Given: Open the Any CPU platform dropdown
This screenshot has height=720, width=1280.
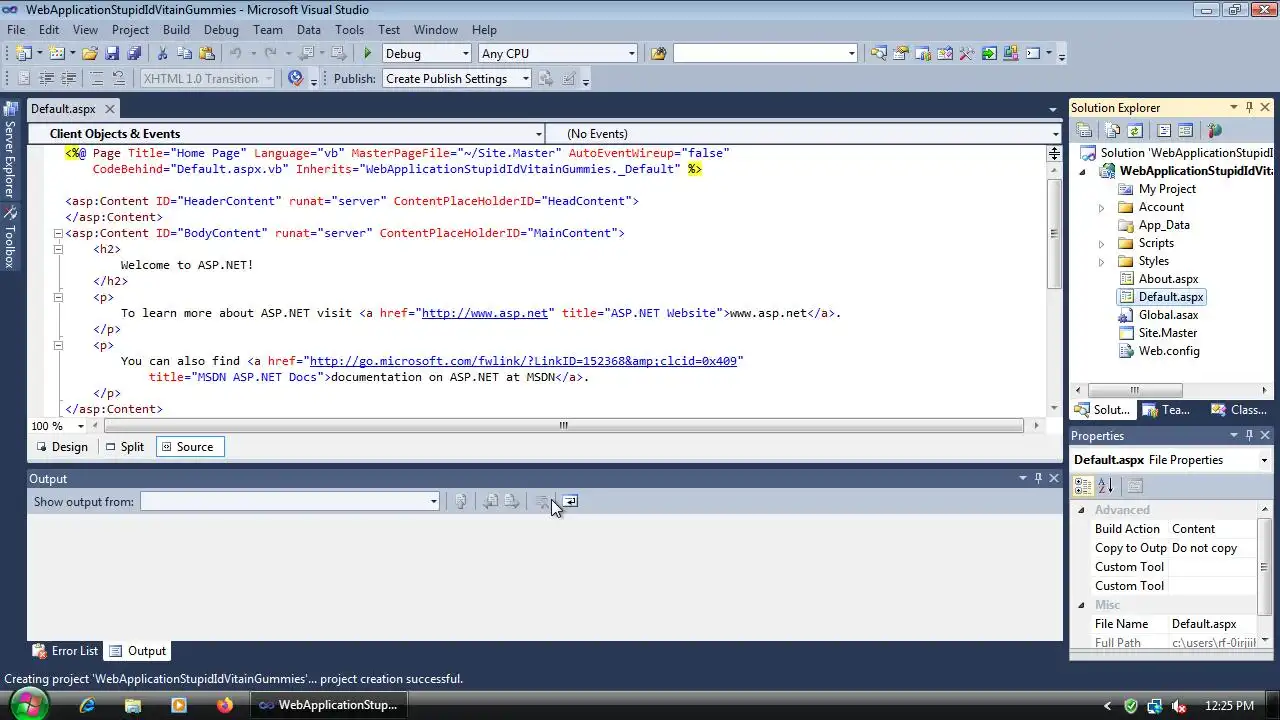Looking at the screenshot, I should click(x=631, y=54).
